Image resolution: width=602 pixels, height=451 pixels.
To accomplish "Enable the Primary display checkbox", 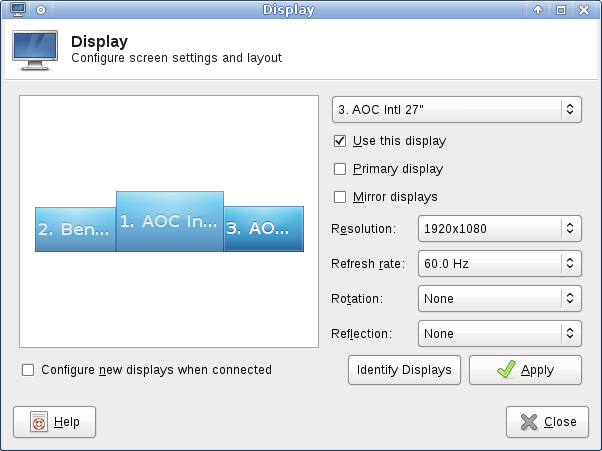I will 340,169.
